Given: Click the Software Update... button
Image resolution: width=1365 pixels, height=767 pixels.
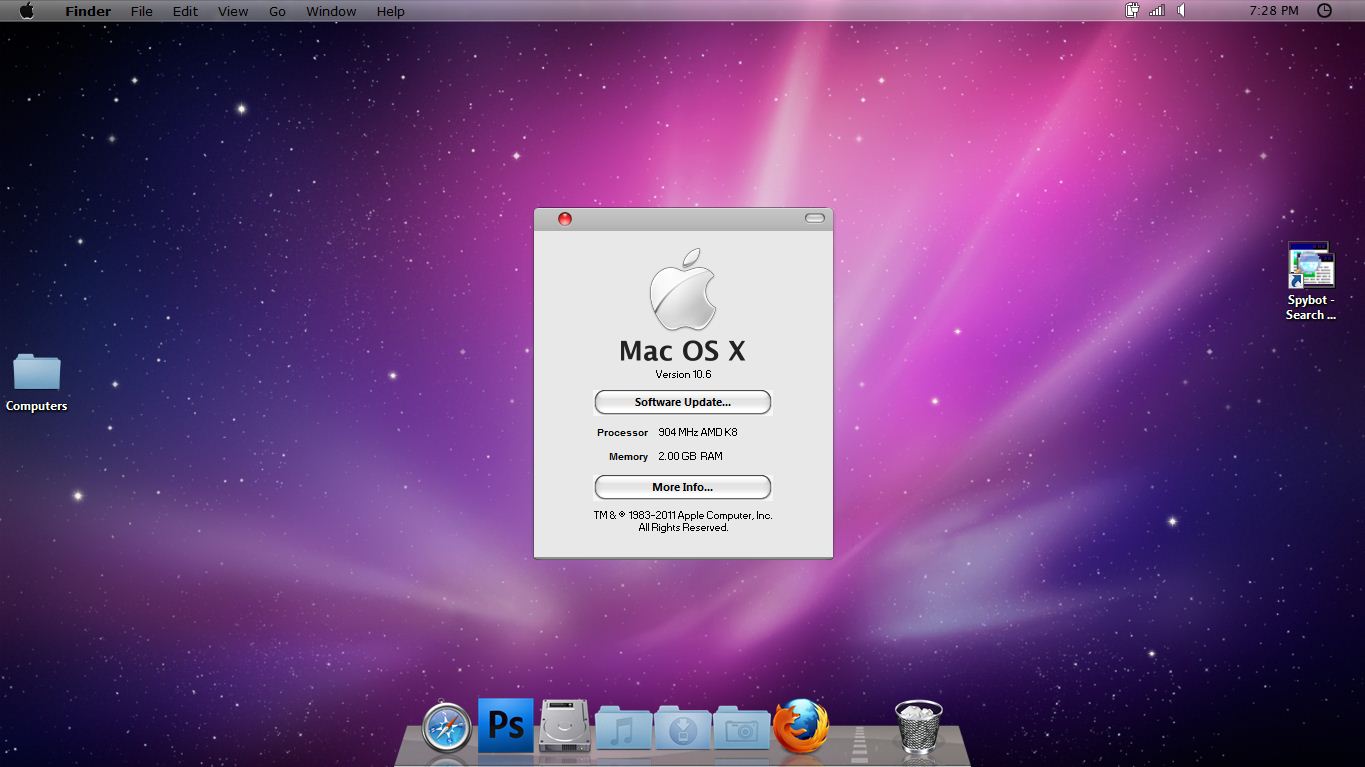Looking at the screenshot, I should [683, 402].
